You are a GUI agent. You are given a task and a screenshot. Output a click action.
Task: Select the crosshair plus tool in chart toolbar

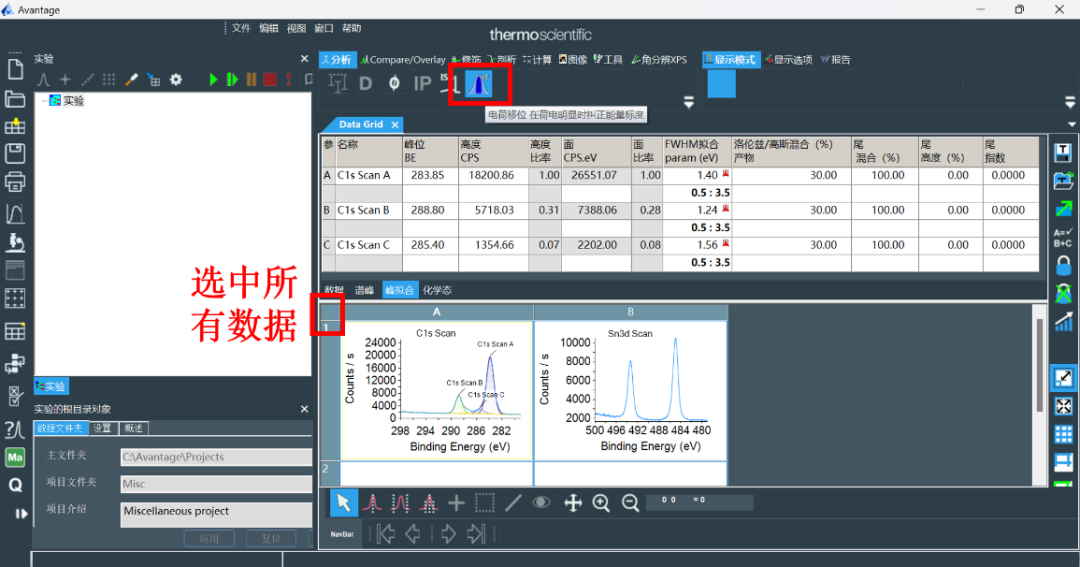click(x=456, y=503)
